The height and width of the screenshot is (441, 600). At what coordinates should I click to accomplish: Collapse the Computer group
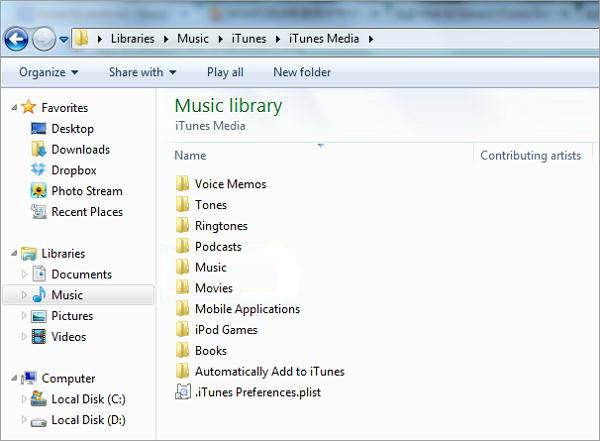[14, 378]
